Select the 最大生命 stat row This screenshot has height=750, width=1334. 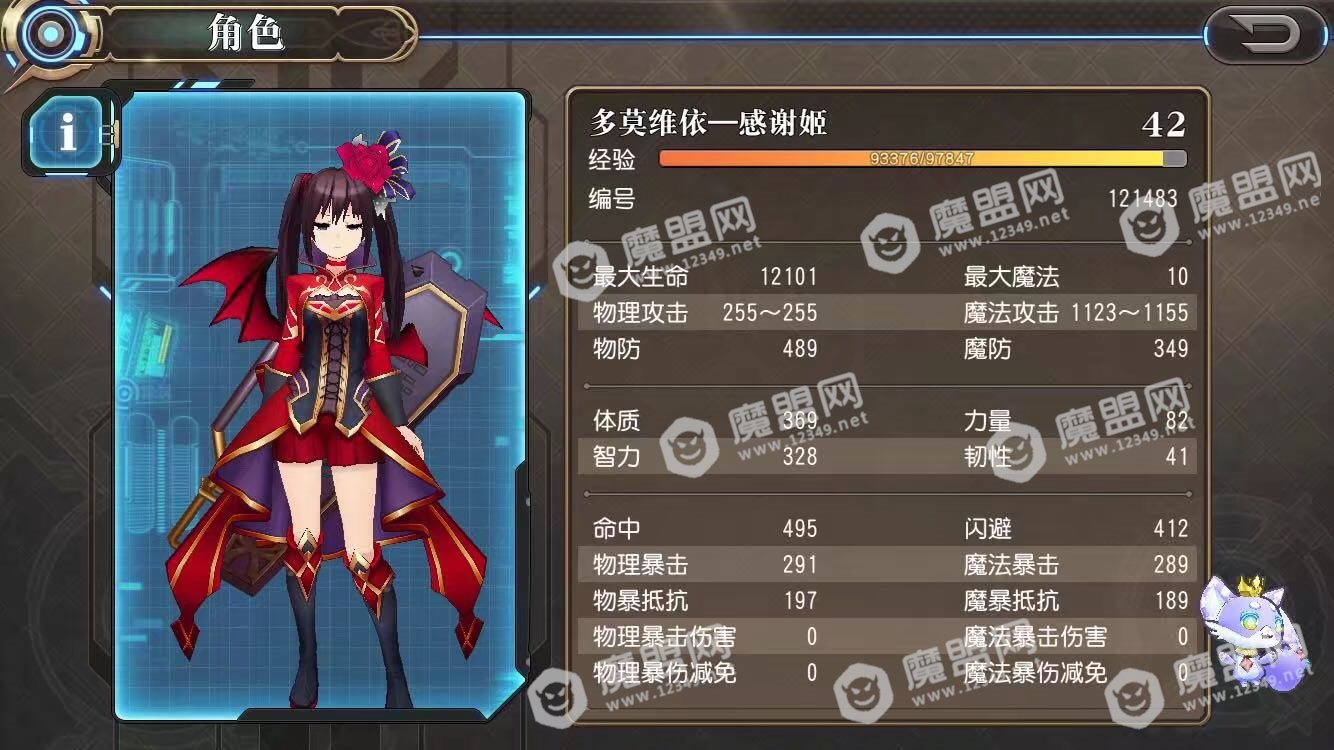click(x=705, y=277)
